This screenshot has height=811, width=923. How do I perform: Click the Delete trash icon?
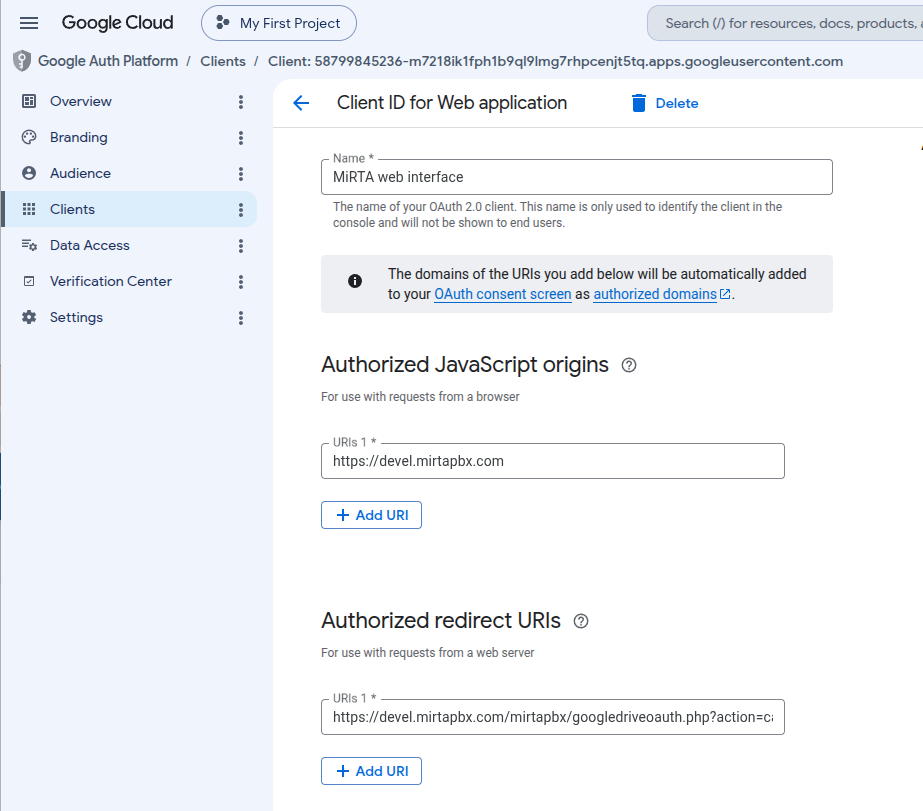tap(639, 103)
